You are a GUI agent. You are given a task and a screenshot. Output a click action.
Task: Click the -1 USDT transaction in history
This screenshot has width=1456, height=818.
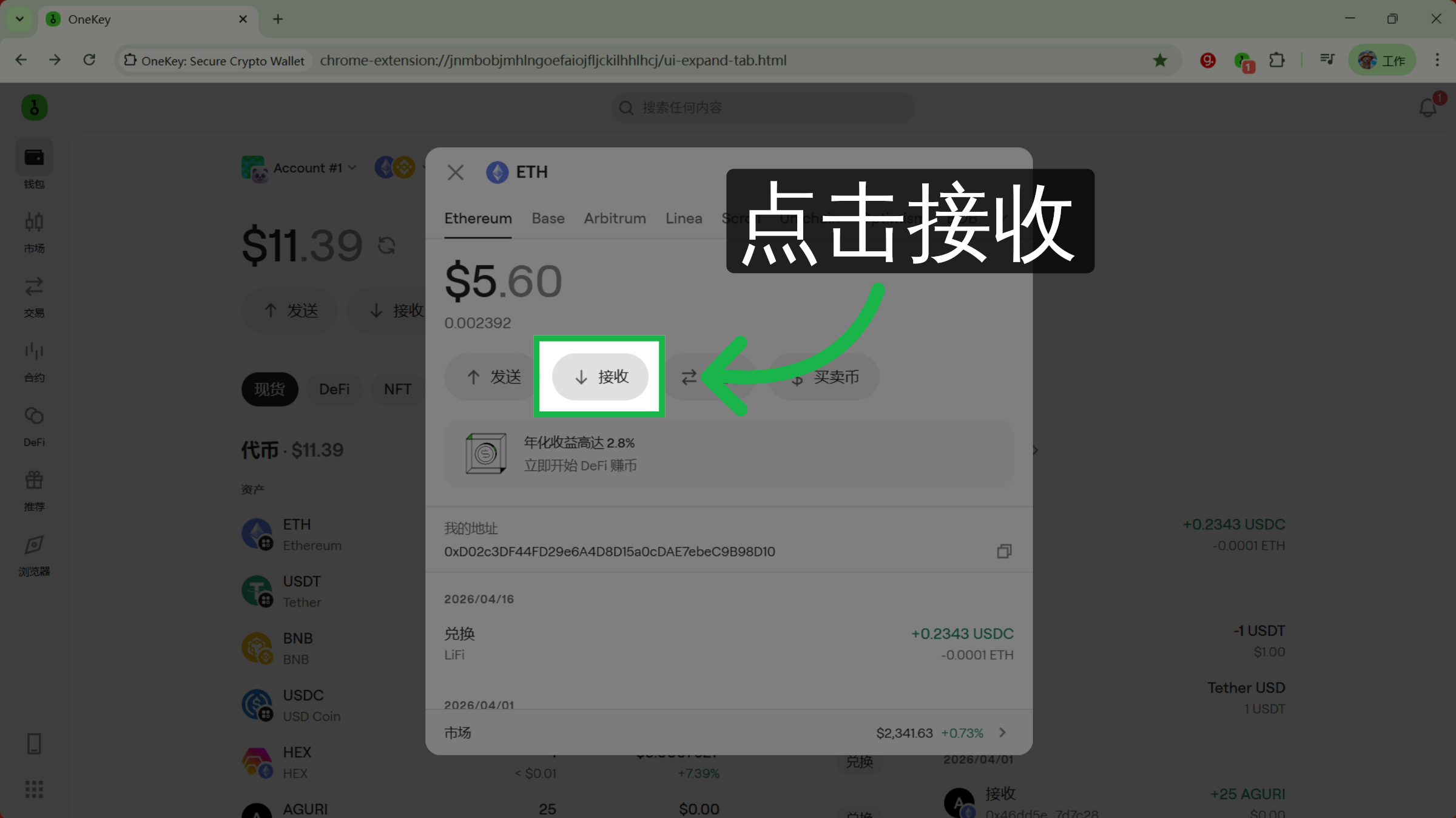click(1259, 641)
